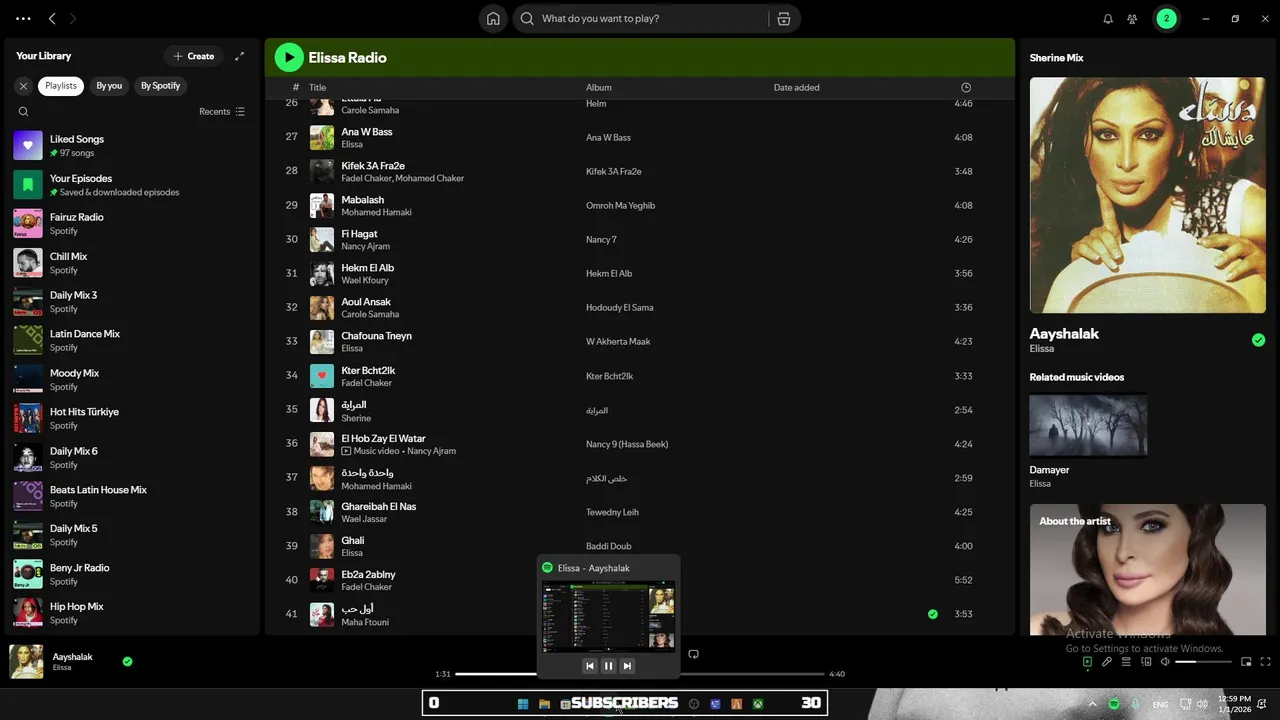Open Connect to a device icon
This screenshot has height=720, width=1280.
(x=1146, y=661)
